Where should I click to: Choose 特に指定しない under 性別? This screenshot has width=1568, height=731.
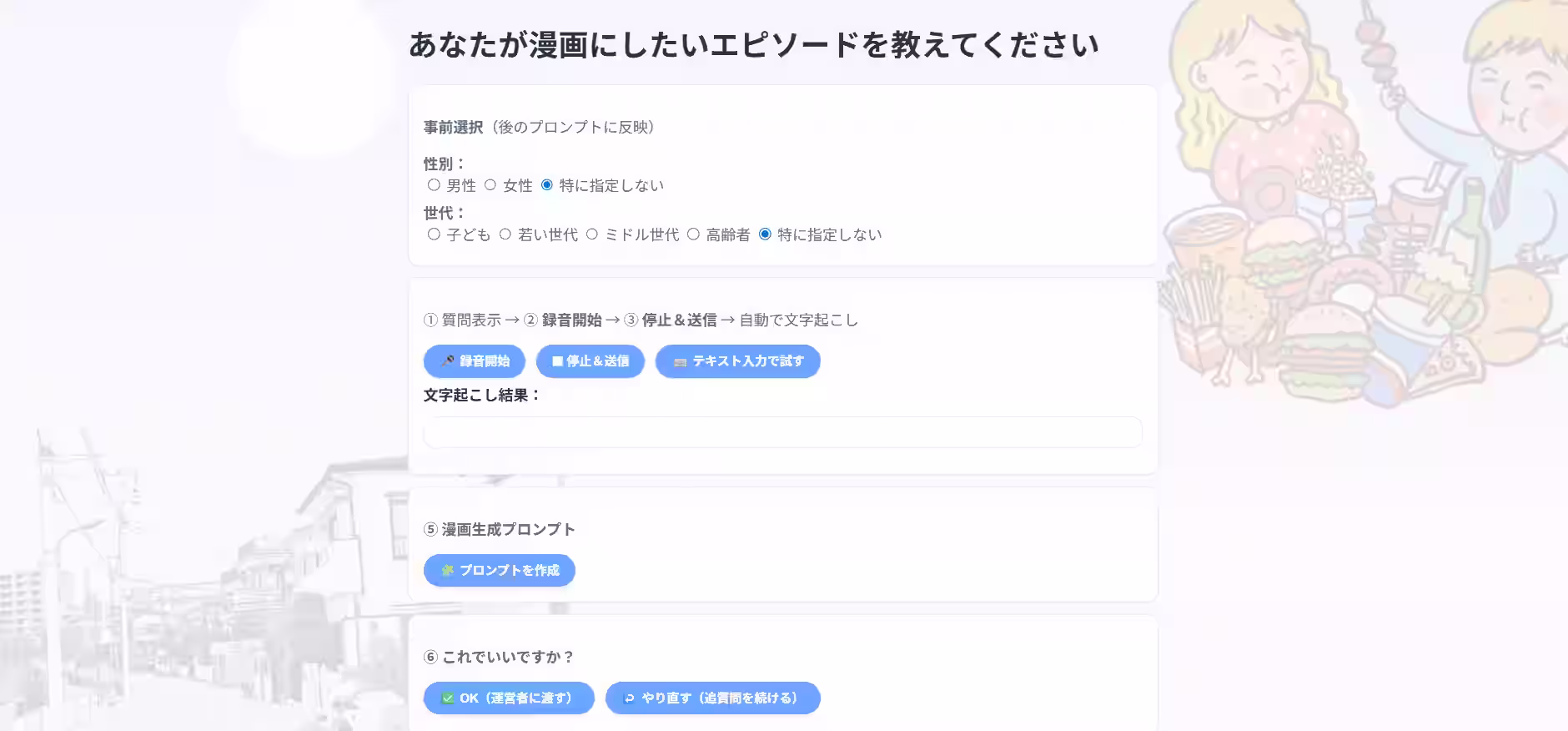coord(547,185)
